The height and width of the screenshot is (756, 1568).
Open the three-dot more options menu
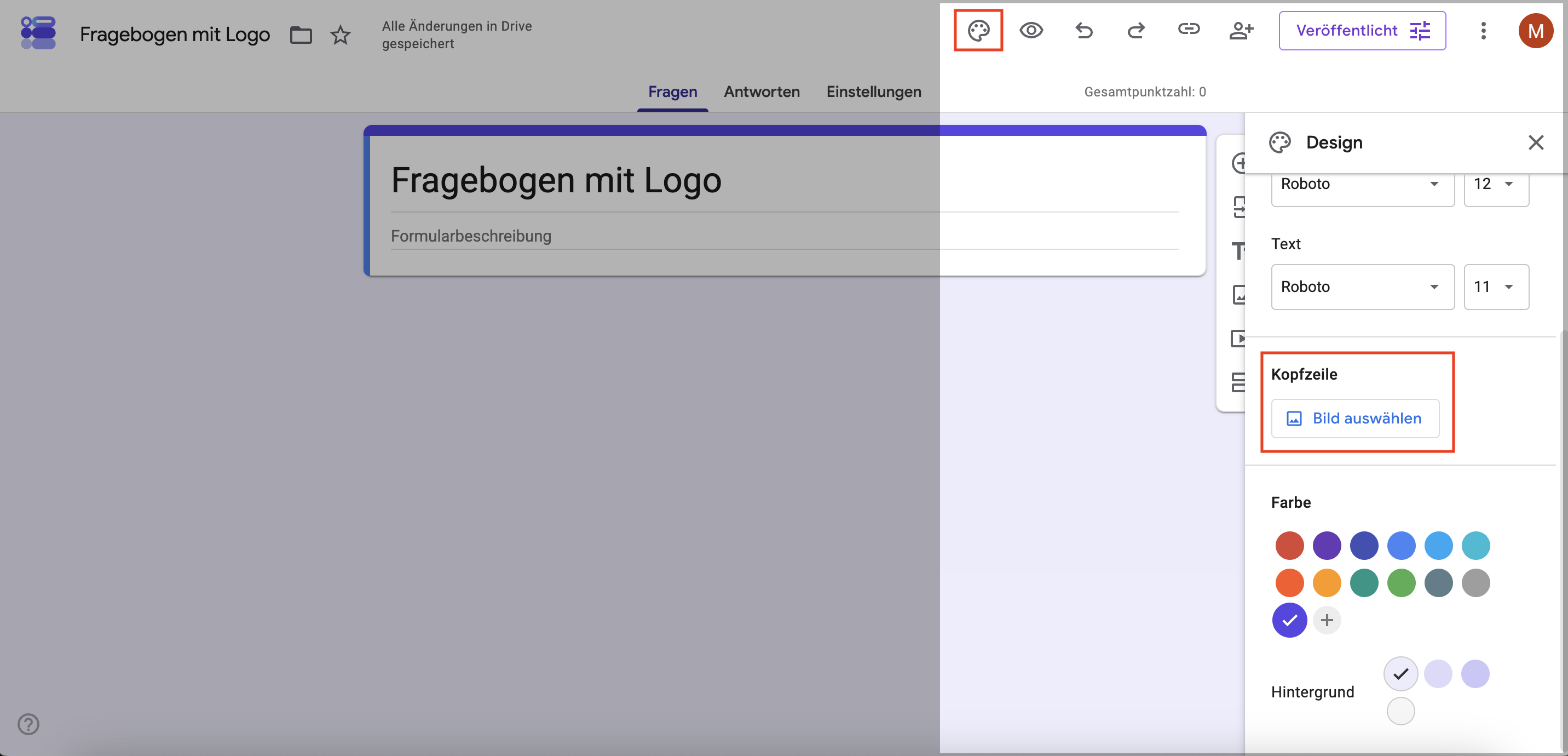(1483, 31)
